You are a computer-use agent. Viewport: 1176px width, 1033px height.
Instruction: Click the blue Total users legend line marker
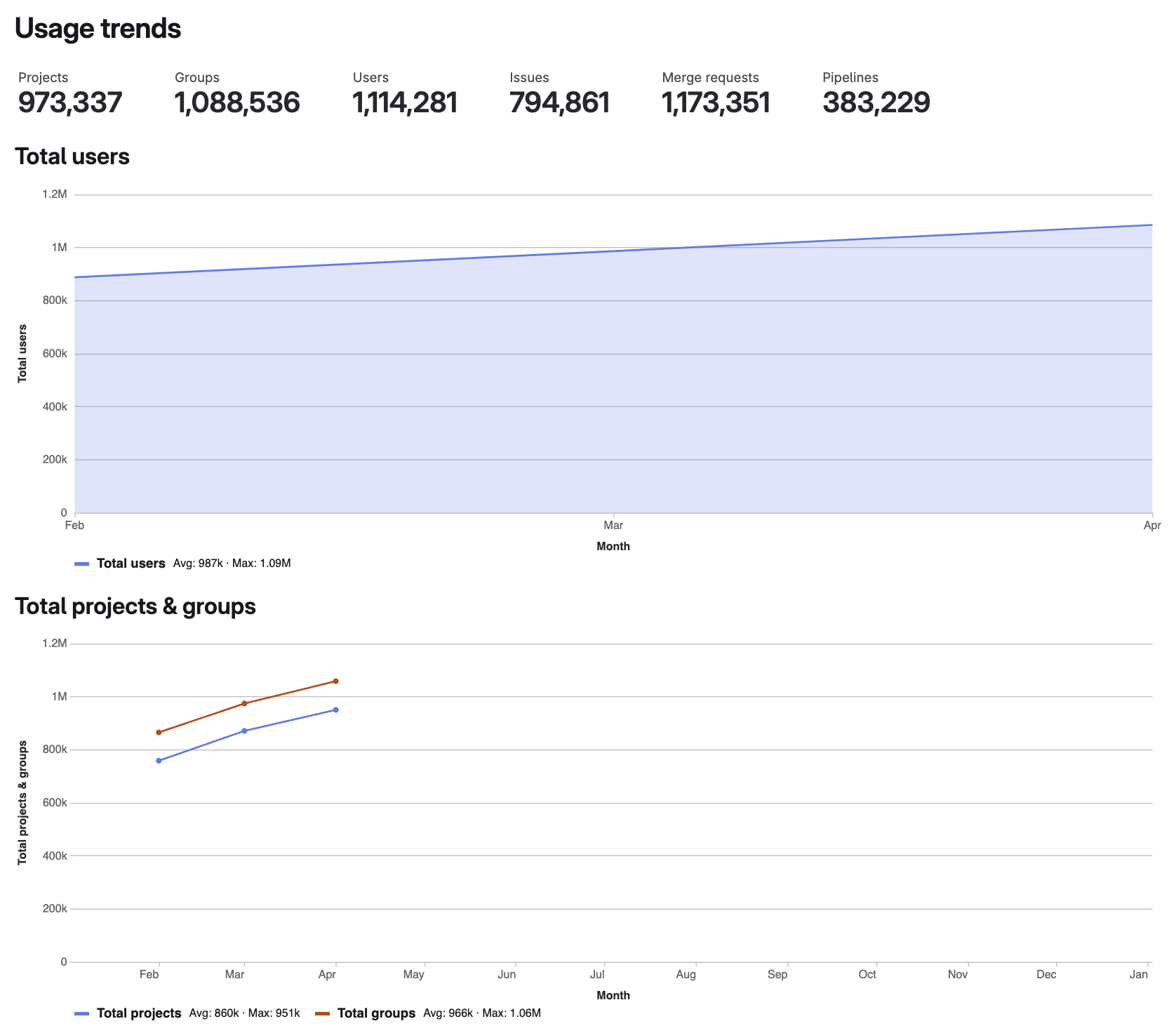pyautogui.click(x=83, y=563)
